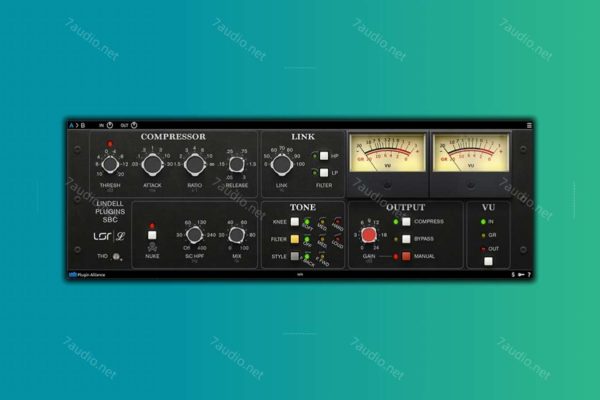The height and width of the screenshot is (400, 600).
Task: Toggle the LP filter button
Action: point(324,173)
